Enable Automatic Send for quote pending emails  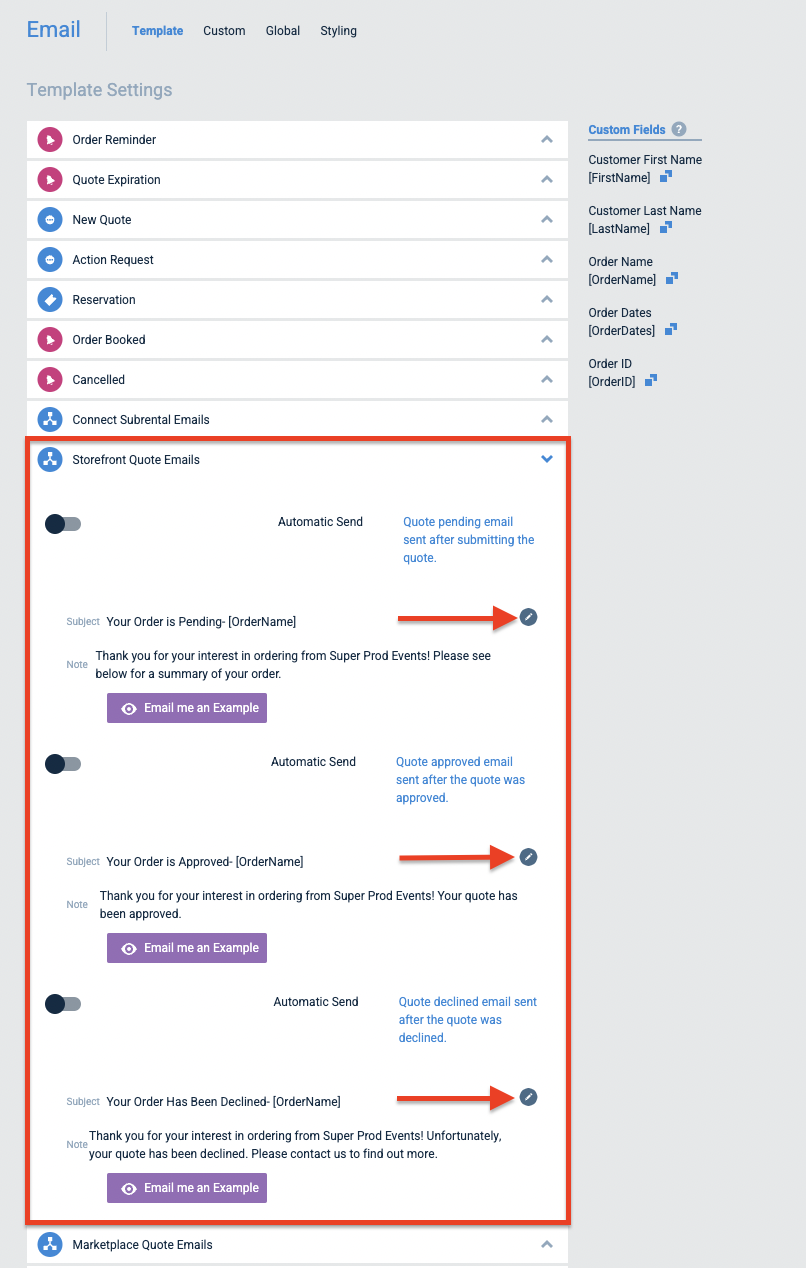[63, 523]
